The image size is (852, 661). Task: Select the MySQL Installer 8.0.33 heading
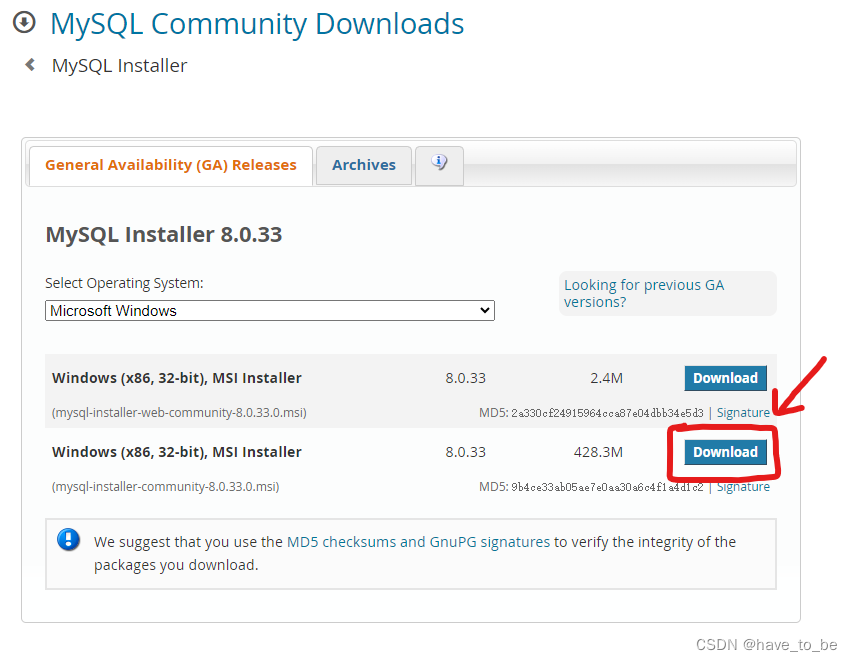164,234
